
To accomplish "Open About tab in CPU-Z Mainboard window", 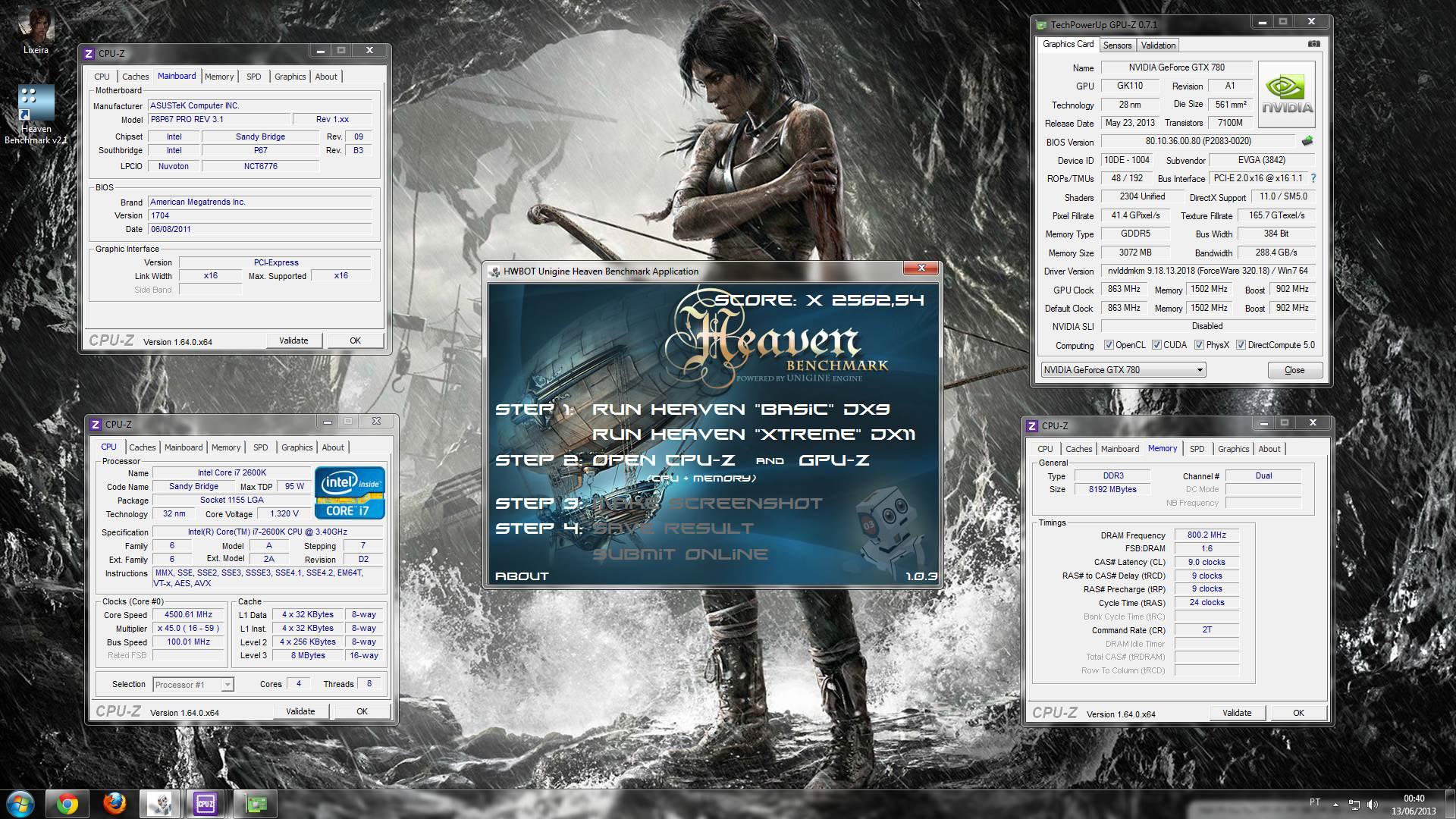I will pyautogui.click(x=326, y=77).
